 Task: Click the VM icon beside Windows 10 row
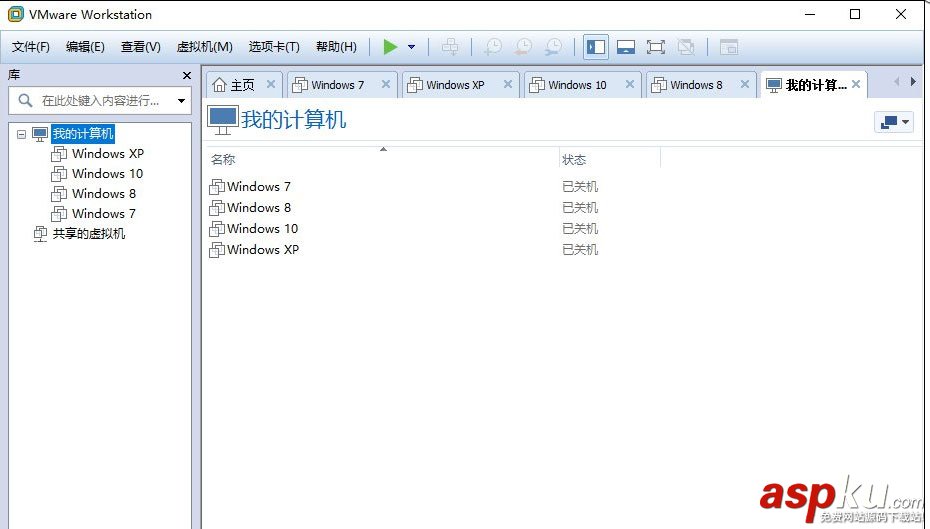click(x=217, y=229)
